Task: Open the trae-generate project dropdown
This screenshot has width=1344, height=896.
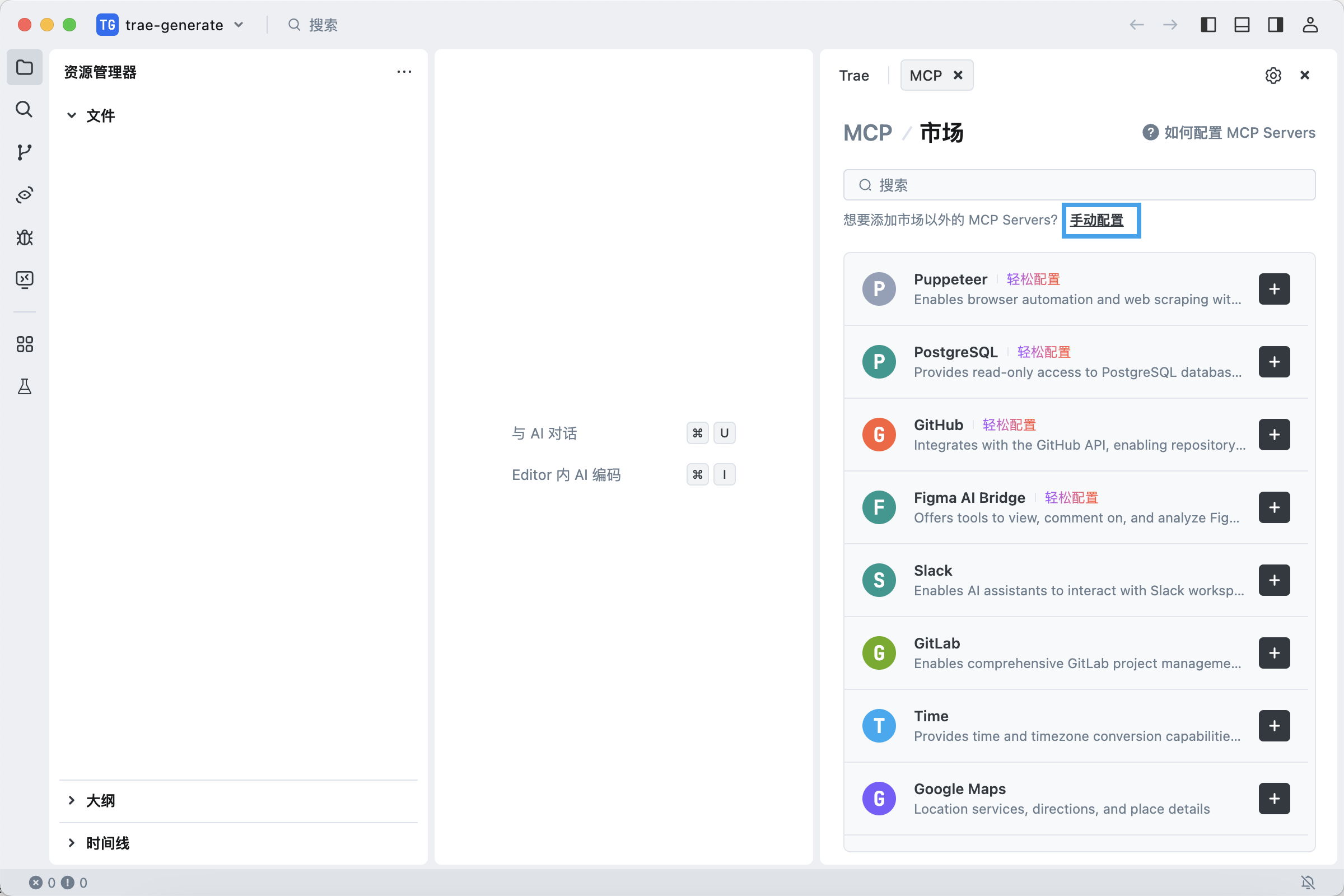Action: point(173,25)
